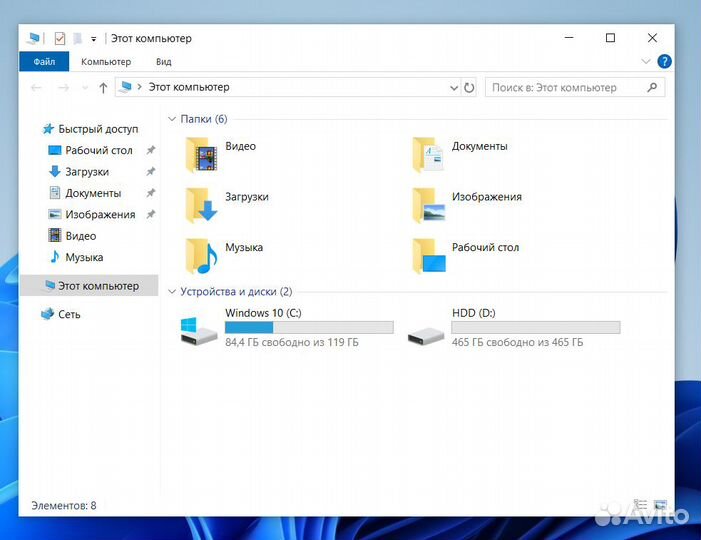Select the Windows 10 (C:) drive icon

click(x=198, y=331)
